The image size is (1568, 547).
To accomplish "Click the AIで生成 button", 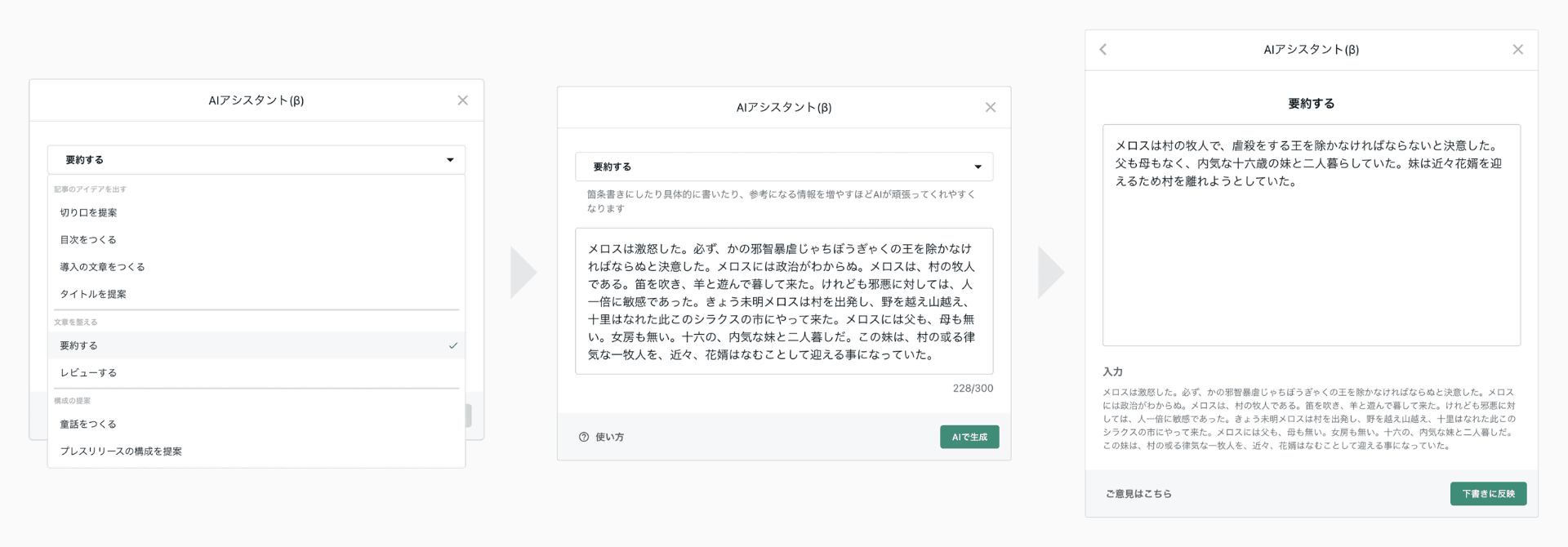I will (x=969, y=437).
